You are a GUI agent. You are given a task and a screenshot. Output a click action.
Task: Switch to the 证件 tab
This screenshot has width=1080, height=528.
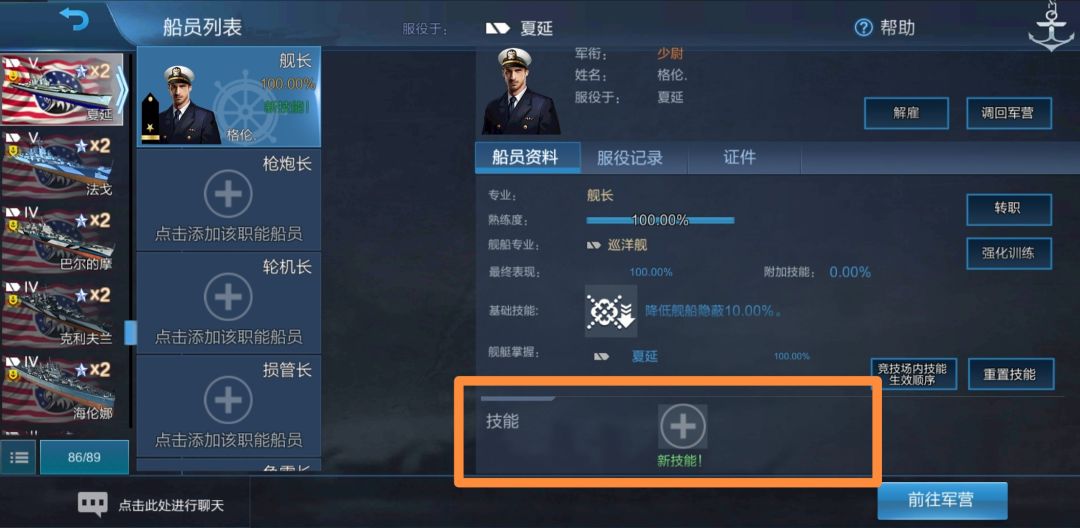[x=740, y=158]
